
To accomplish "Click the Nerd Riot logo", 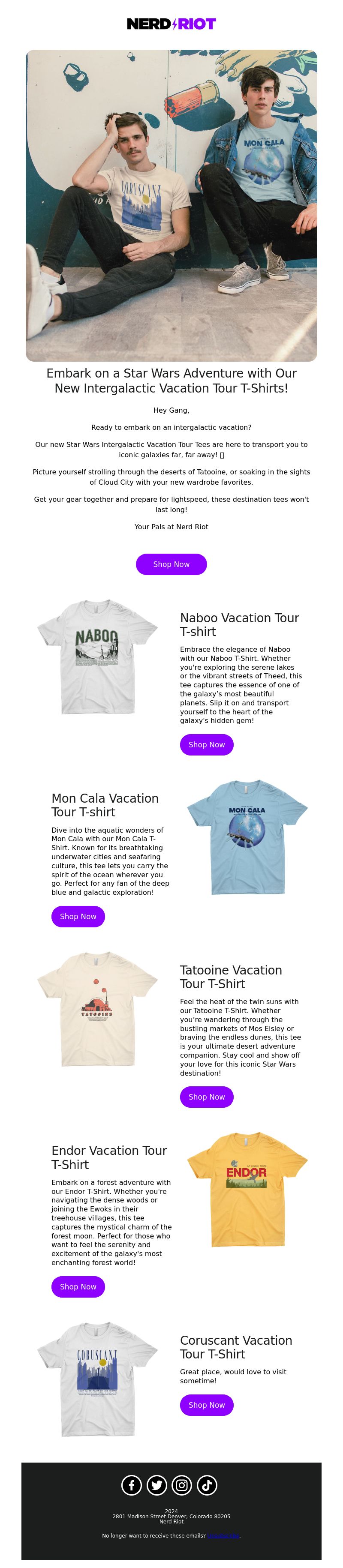I will click(x=171, y=24).
